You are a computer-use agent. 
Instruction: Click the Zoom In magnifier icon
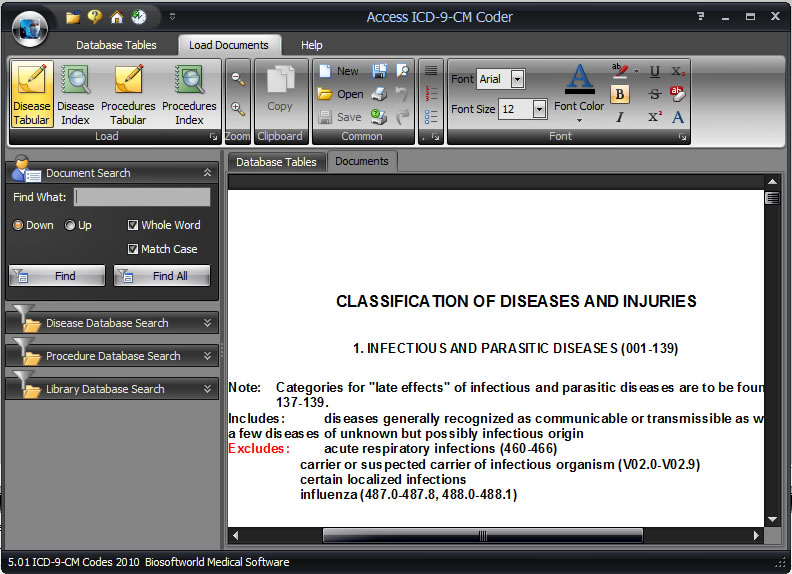coord(238,109)
